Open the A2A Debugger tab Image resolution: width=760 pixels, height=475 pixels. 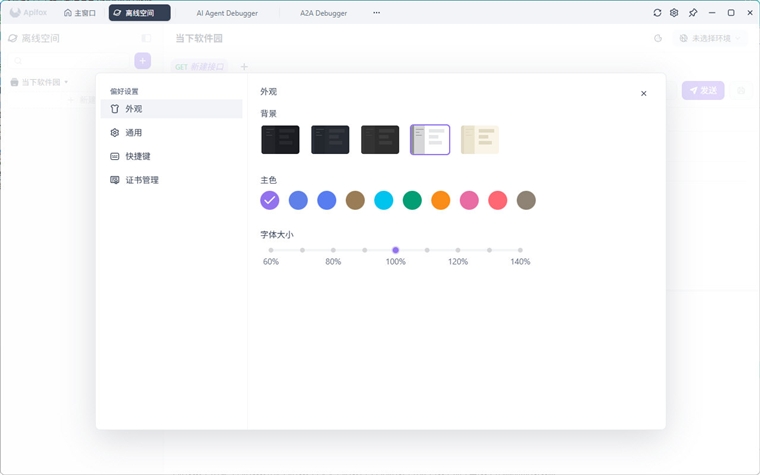coord(323,13)
